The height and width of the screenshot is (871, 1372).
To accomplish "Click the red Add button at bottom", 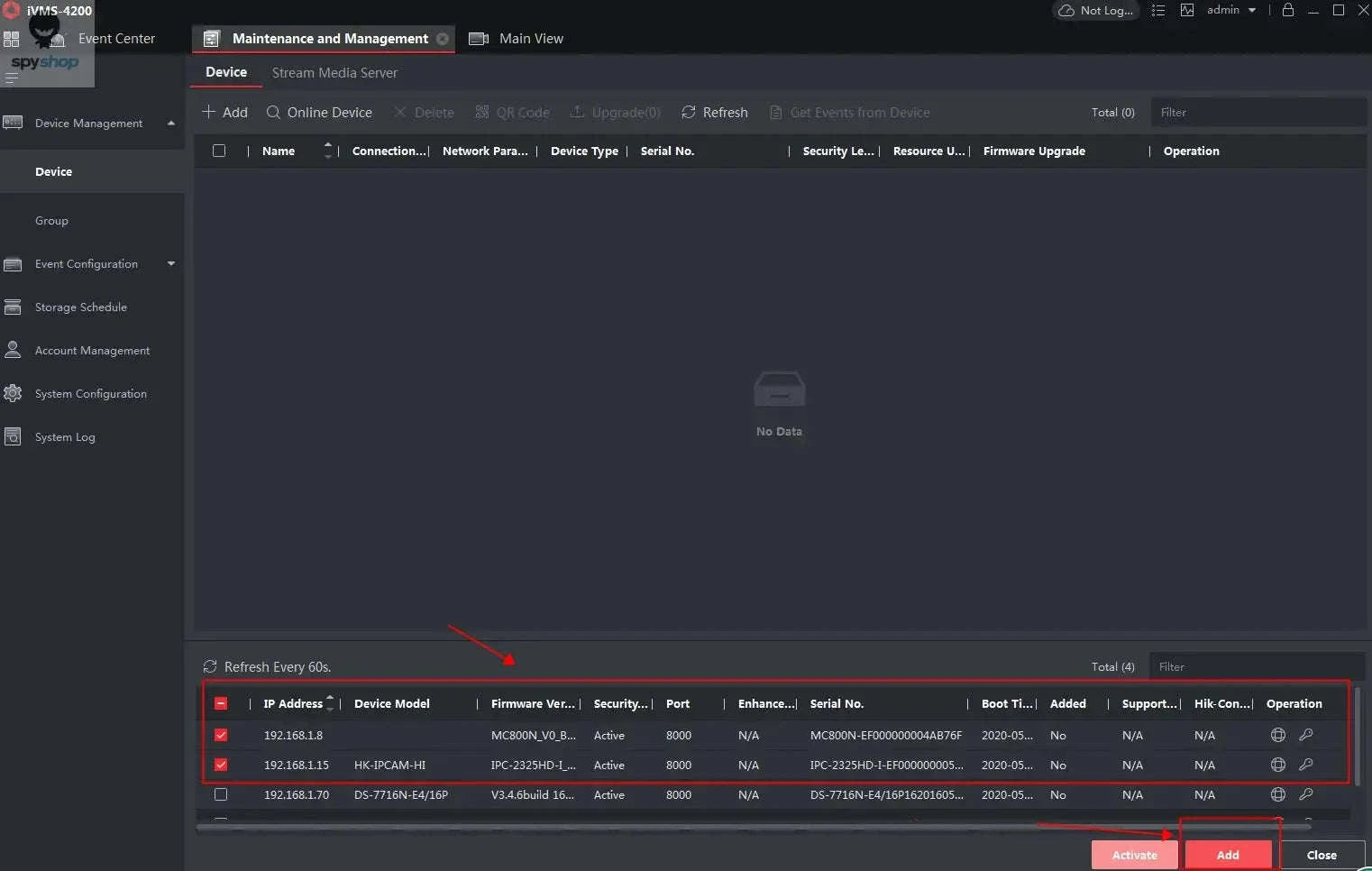I will (1227, 855).
